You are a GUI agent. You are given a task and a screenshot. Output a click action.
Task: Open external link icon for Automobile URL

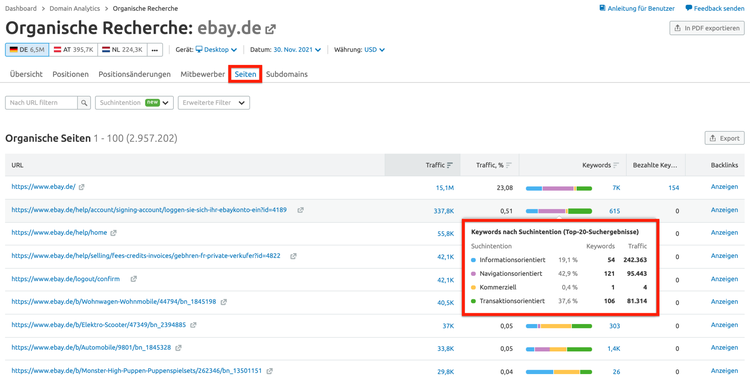[178, 348]
